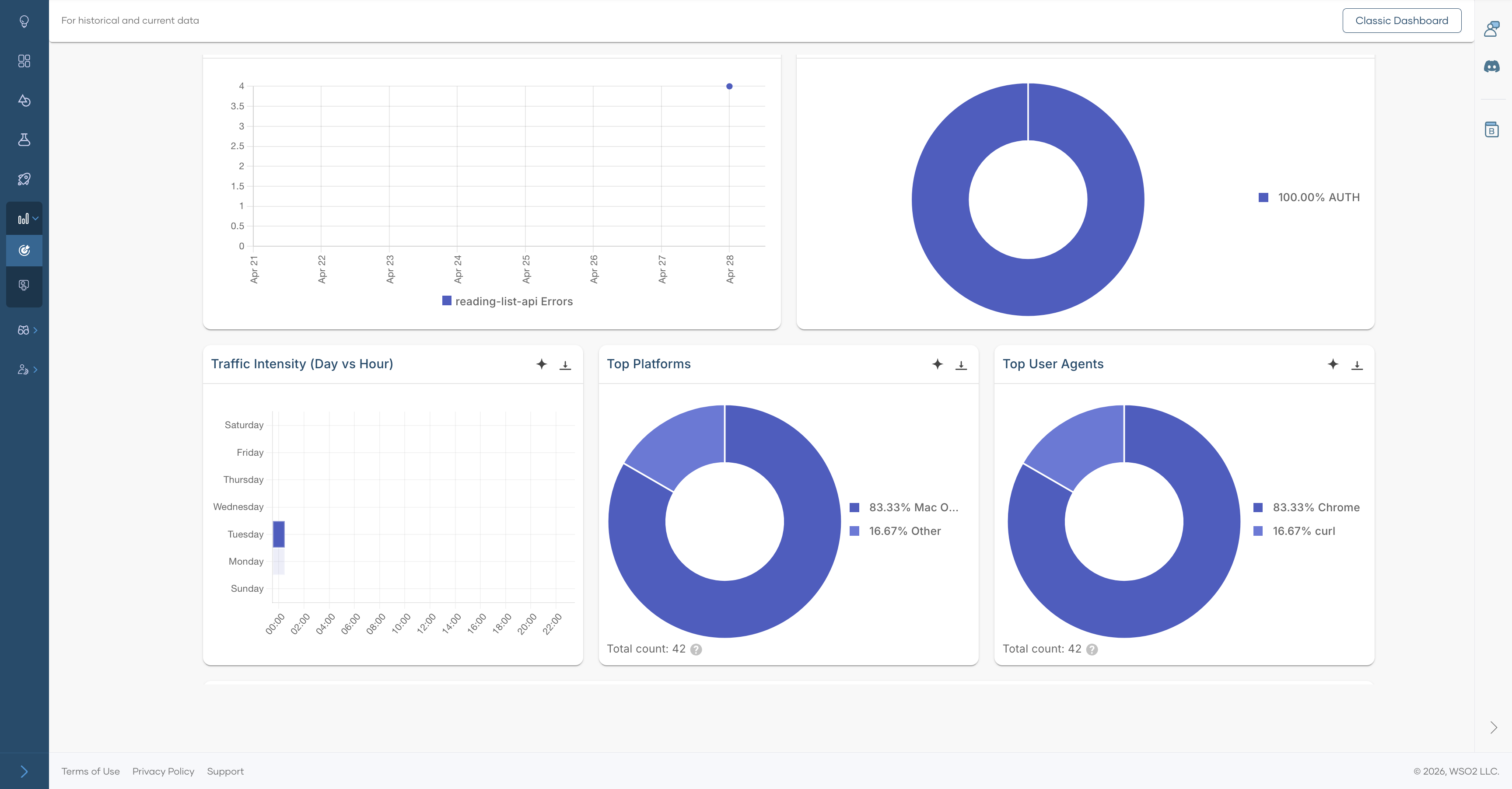Screen dimensions: 1512x789
Task: Open the Privacy Policy link
Action: tap(163, 772)
